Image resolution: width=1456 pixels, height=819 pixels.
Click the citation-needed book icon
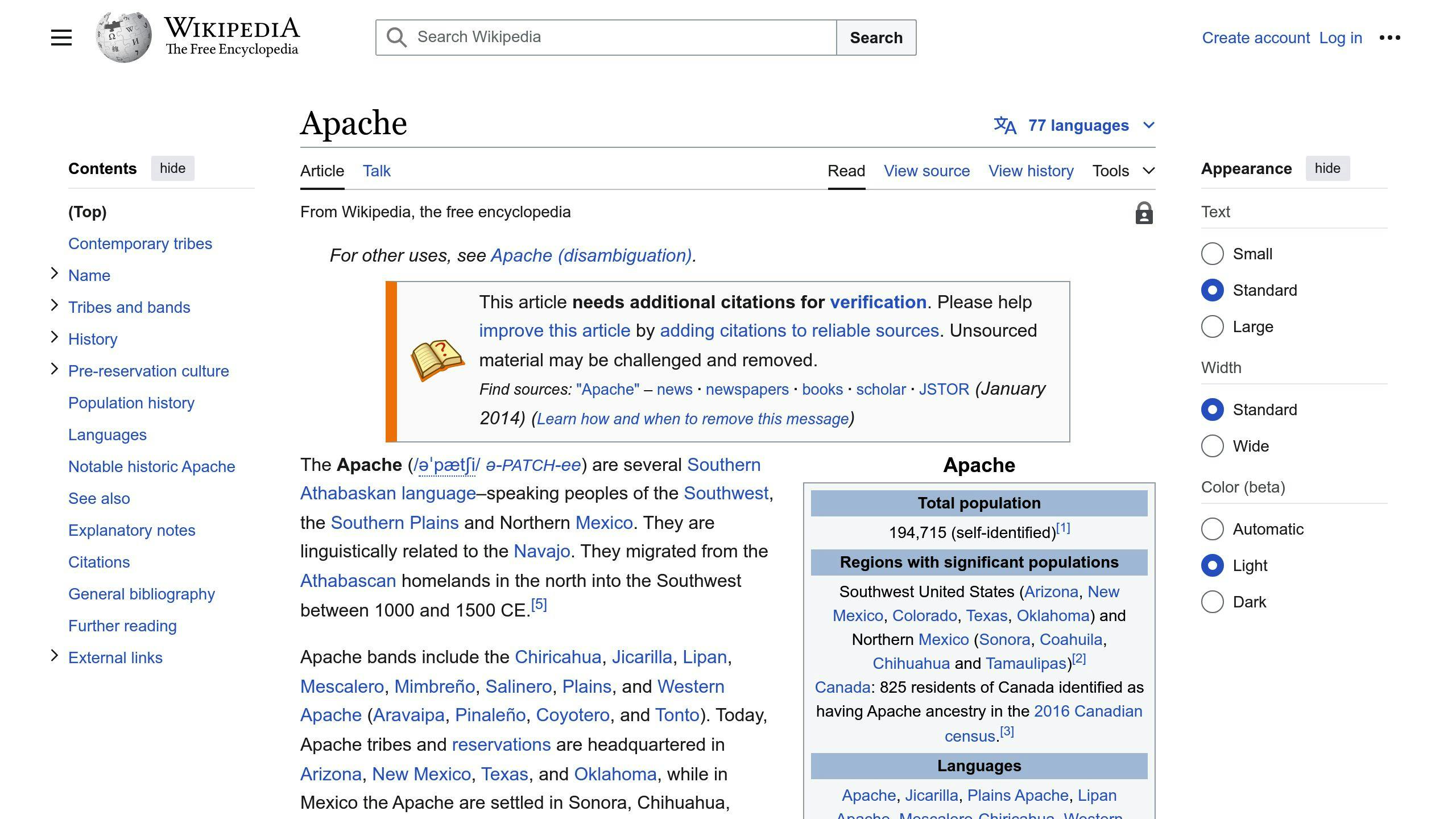(x=437, y=361)
